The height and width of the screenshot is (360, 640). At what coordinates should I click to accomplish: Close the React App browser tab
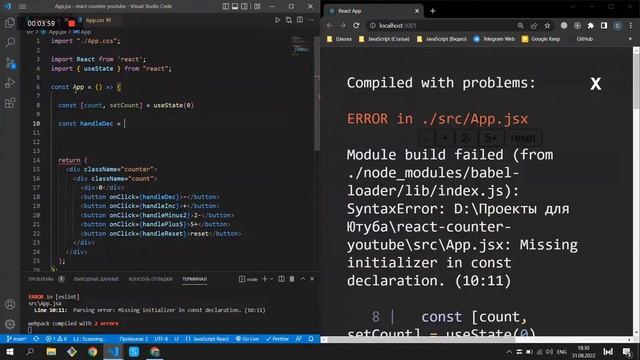[x=417, y=11]
